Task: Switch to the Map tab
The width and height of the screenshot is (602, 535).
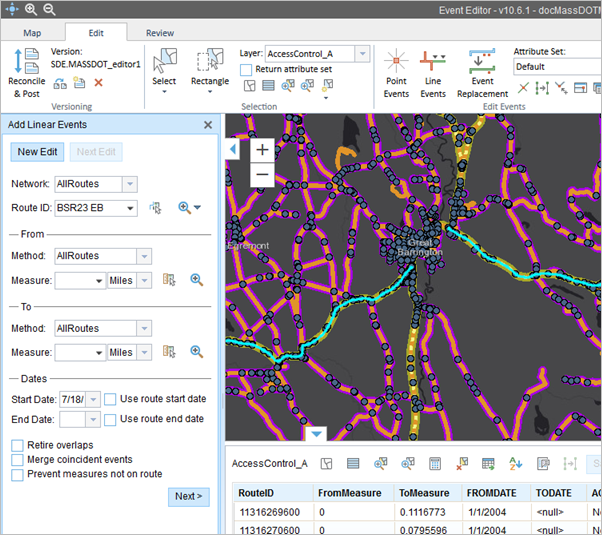Action: [x=32, y=33]
